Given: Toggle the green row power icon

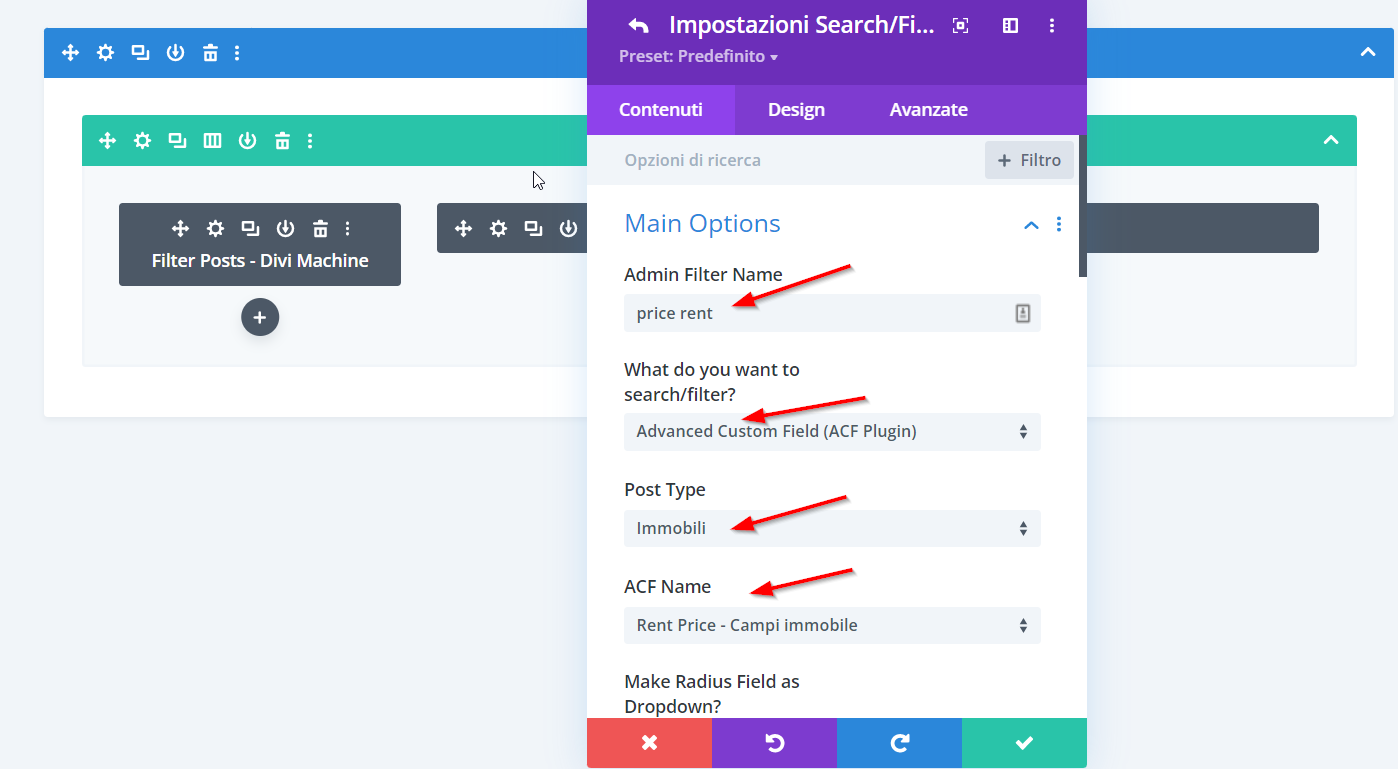Looking at the screenshot, I should 247,141.
